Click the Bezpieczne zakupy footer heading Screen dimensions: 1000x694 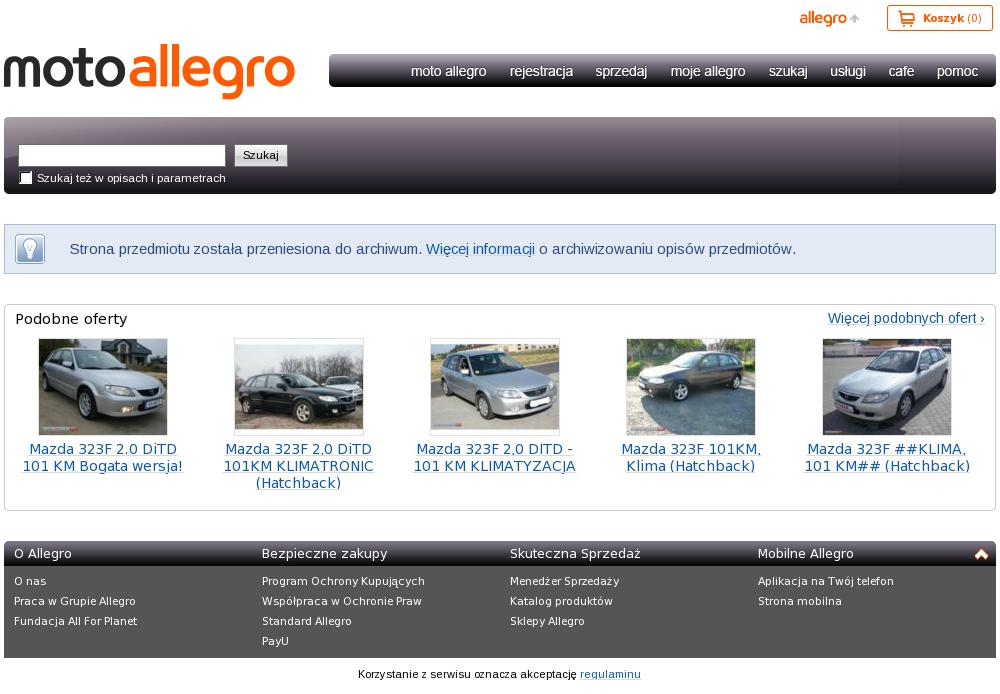tap(324, 554)
